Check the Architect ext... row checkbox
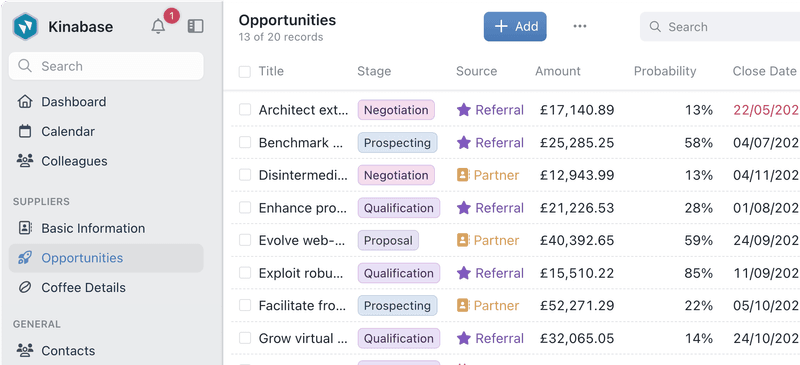This screenshot has width=800, height=365. [245, 110]
